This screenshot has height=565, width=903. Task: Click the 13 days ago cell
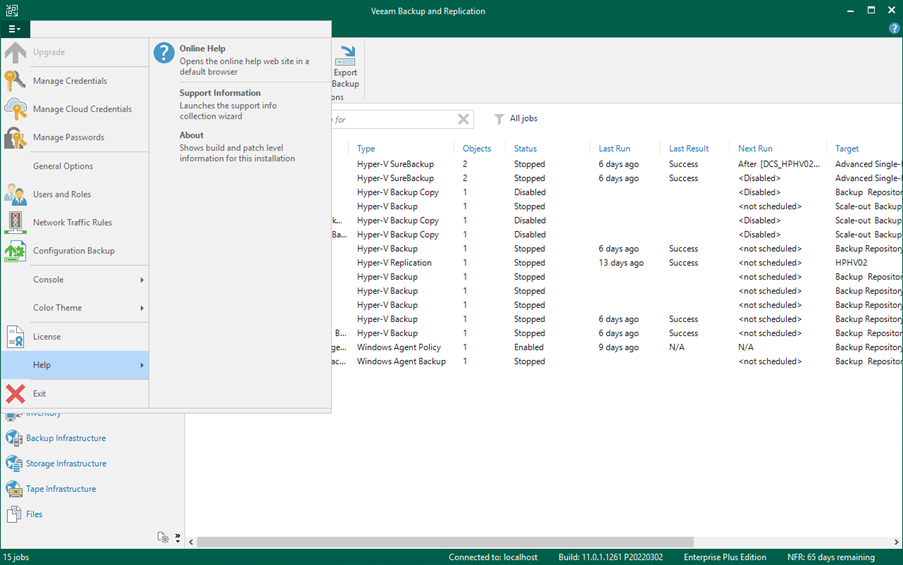coord(621,263)
